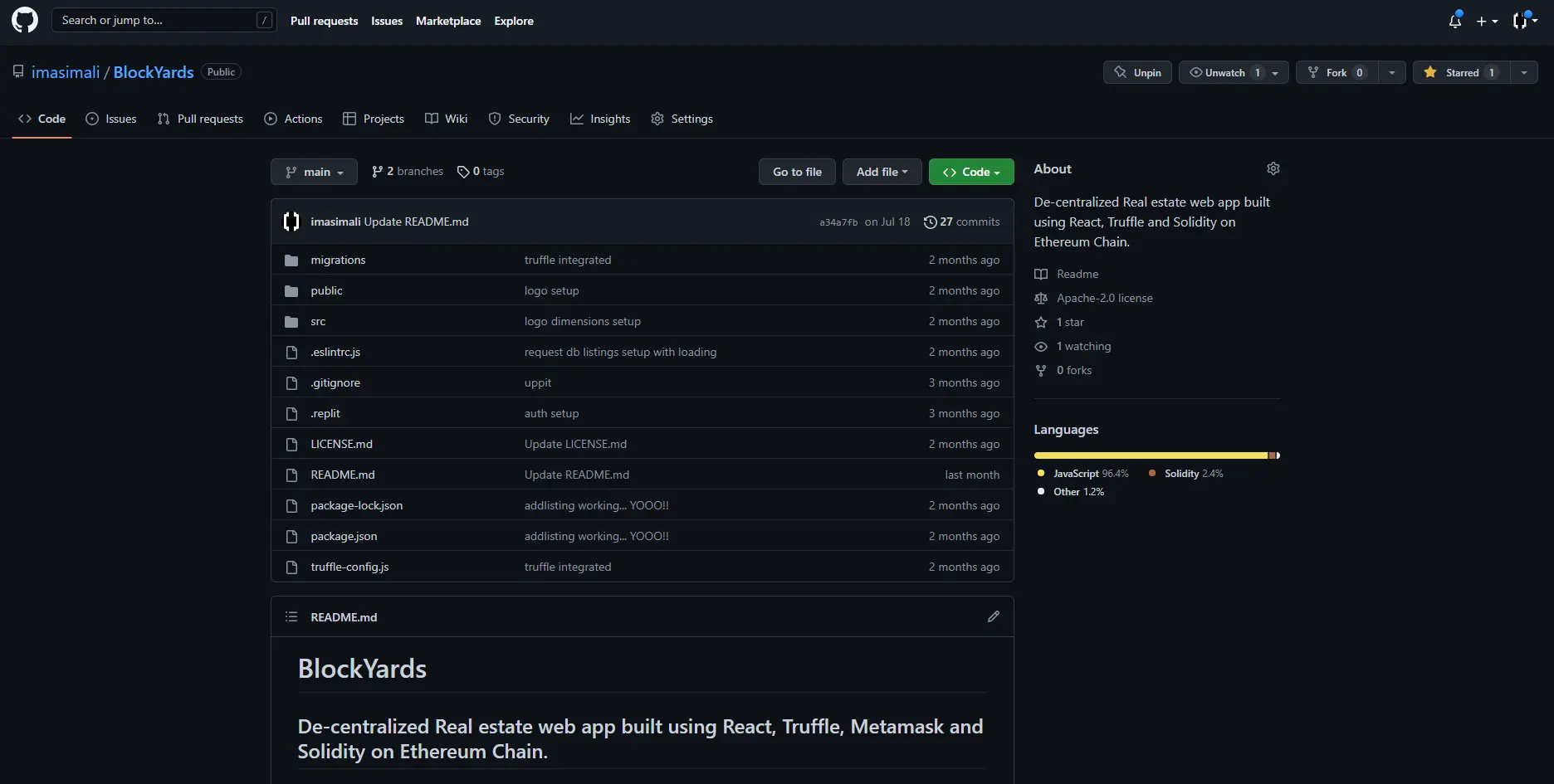Focus the Search or jump to field
Image resolution: width=1554 pixels, height=784 pixels.
pyautogui.click(x=163, y=20)
